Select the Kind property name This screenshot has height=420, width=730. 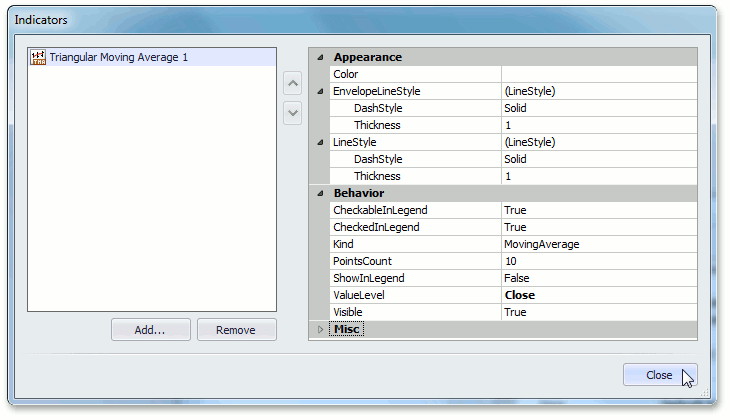[343, 244]
